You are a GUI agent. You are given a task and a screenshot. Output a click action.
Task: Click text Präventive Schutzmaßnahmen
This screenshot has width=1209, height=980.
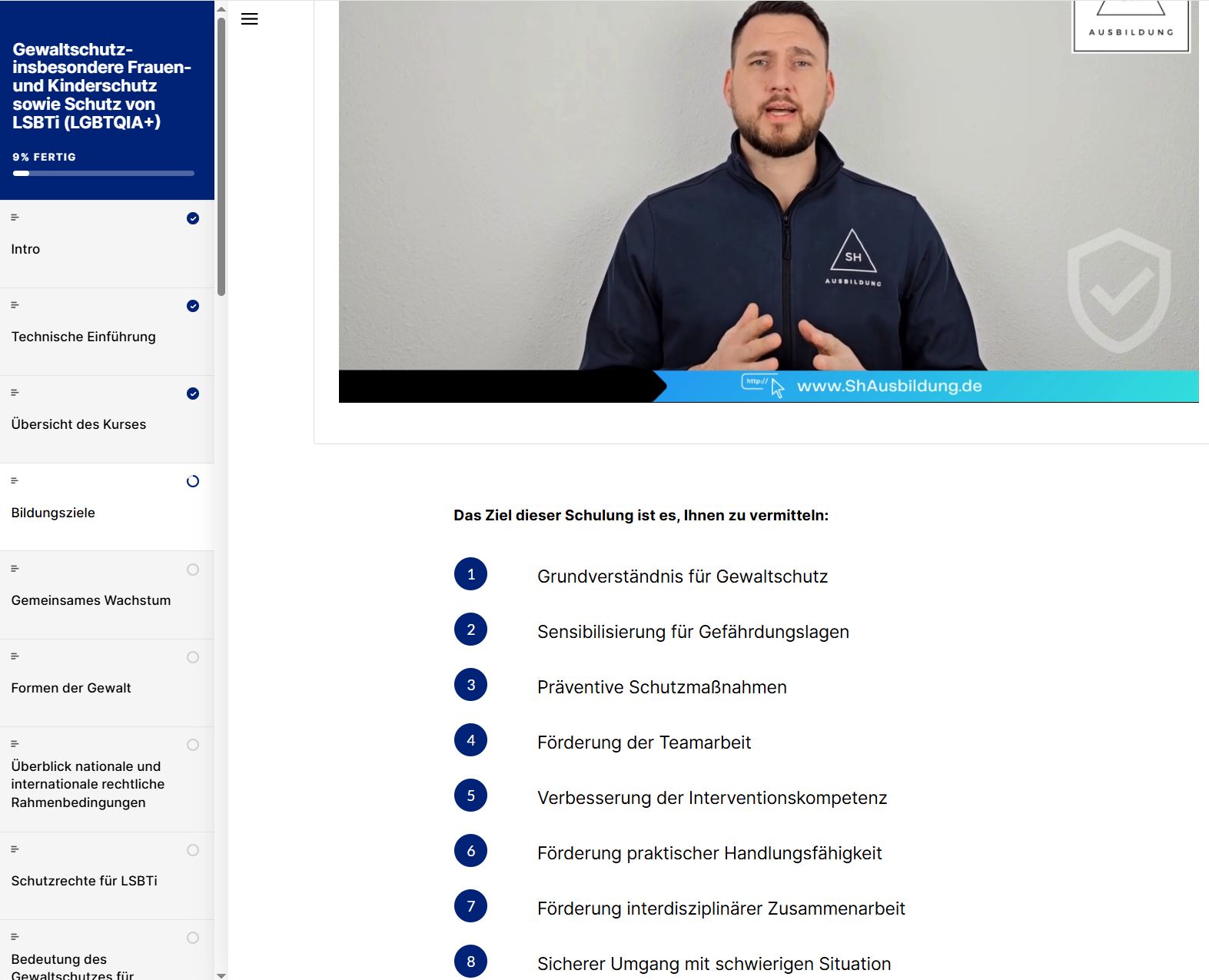click(662, 687)
